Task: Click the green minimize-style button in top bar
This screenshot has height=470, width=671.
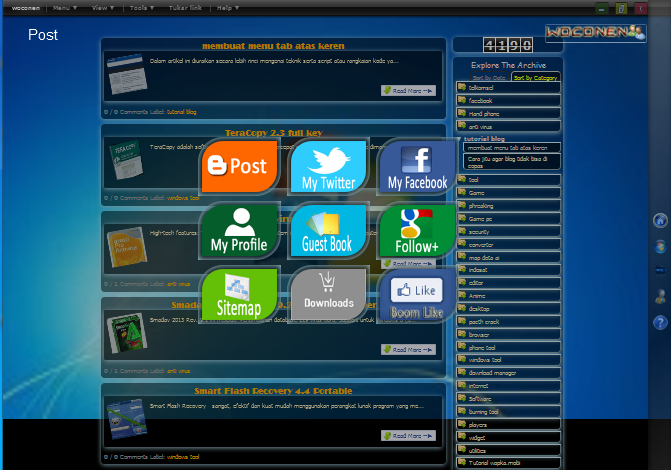Action: point(602,8)
